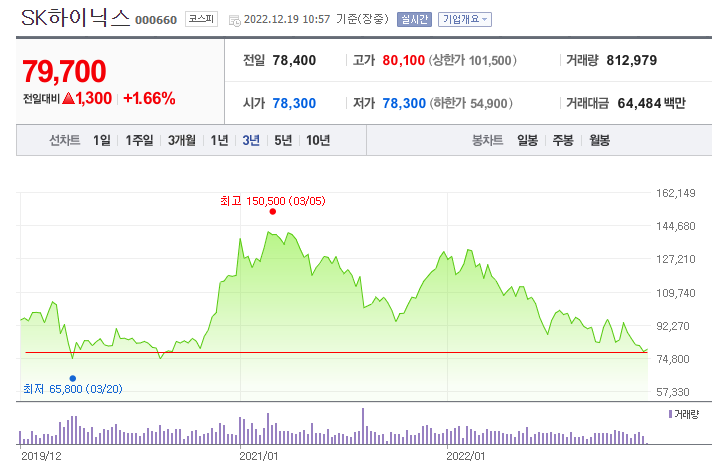Viewport: 712px width, 471px height.
Task: Click the 최저 65,800 (03/20) label
Action: (73, 389)
